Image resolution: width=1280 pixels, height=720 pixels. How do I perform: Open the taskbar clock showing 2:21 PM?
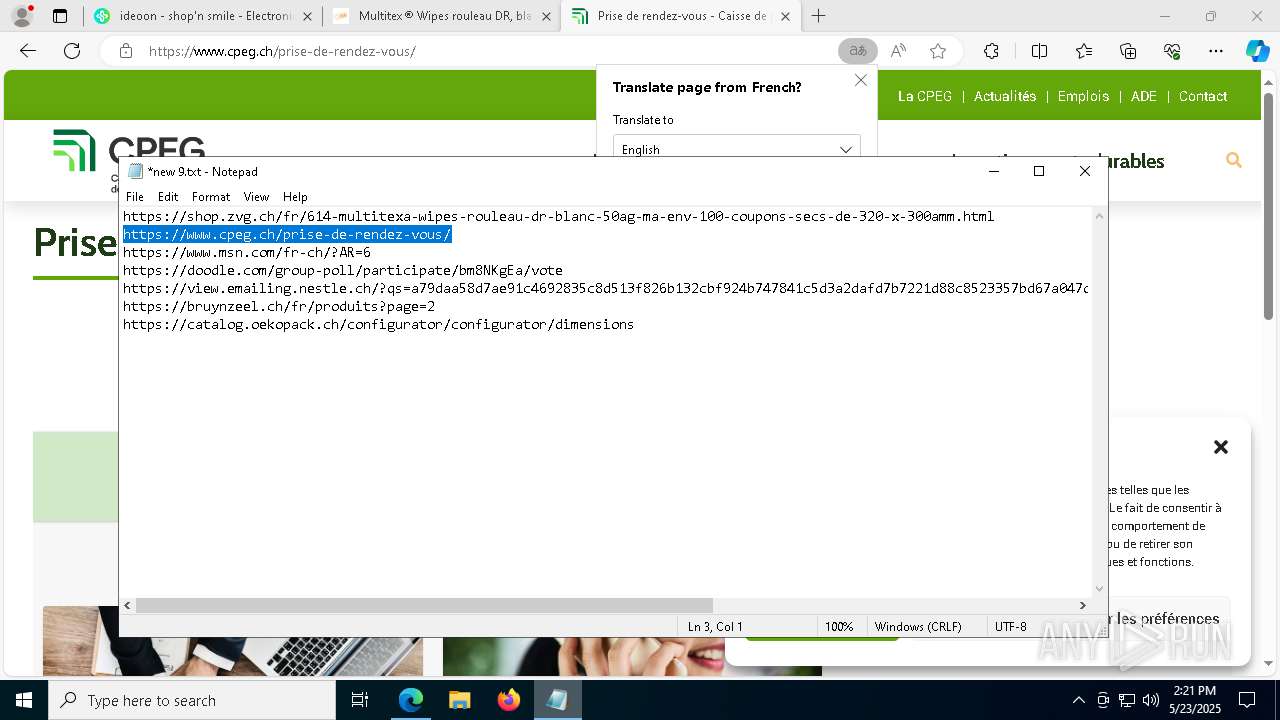pos(1194,700)
